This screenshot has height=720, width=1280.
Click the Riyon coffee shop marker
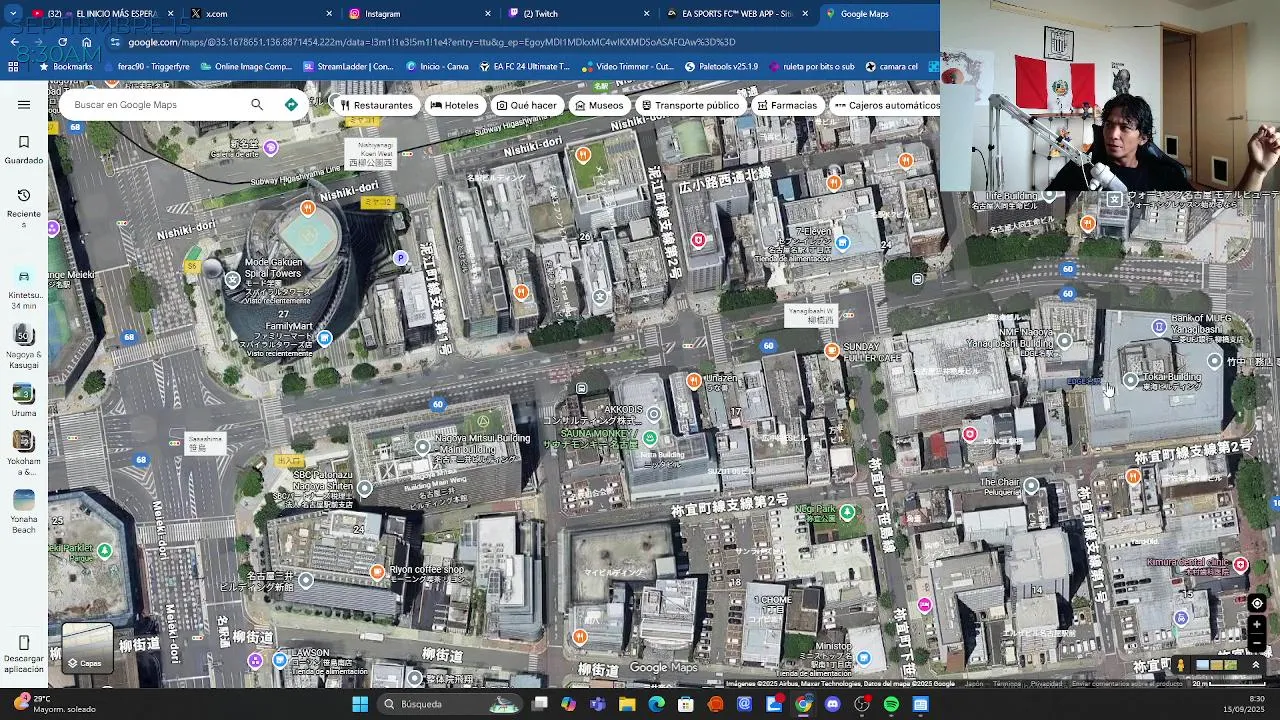point(376,572)
